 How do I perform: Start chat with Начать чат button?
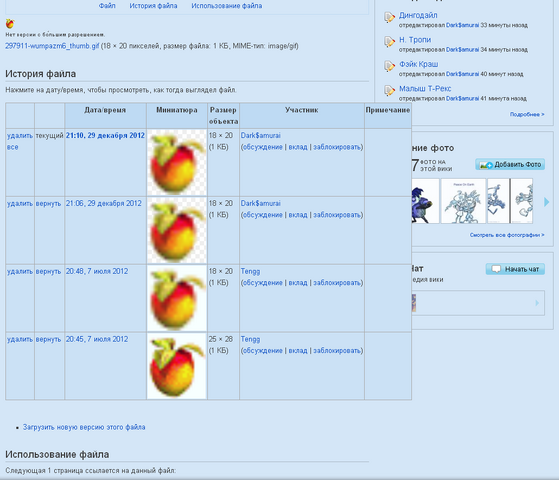(515, 269)
